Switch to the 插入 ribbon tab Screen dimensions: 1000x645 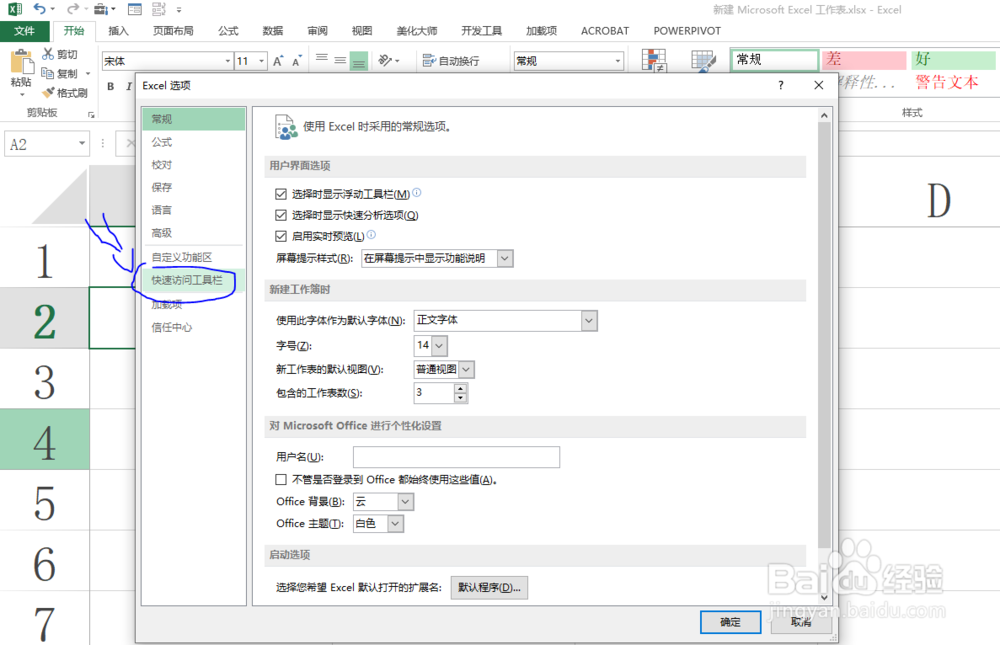point(118,31)
